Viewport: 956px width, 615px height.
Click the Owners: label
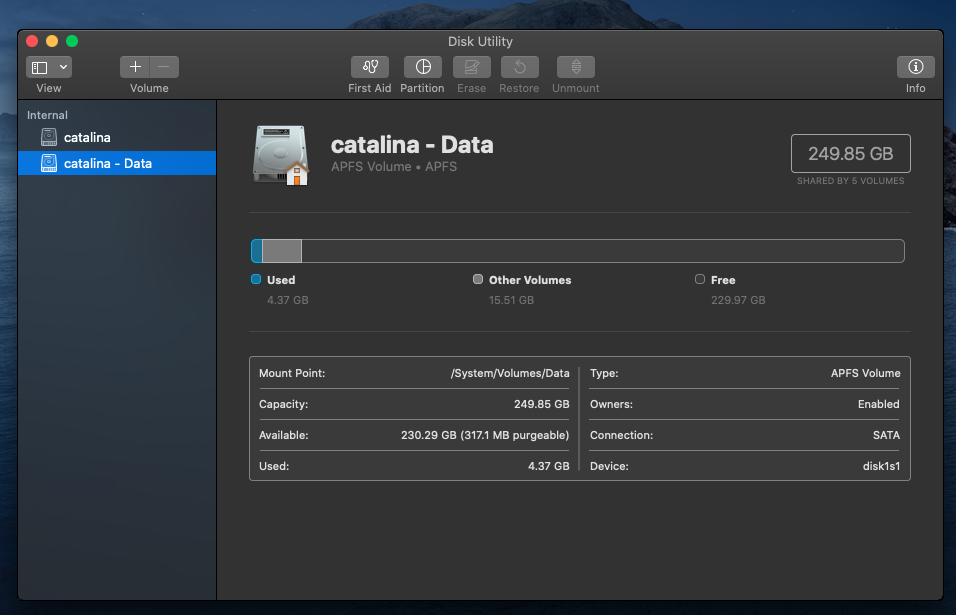[x=612, y=404]
